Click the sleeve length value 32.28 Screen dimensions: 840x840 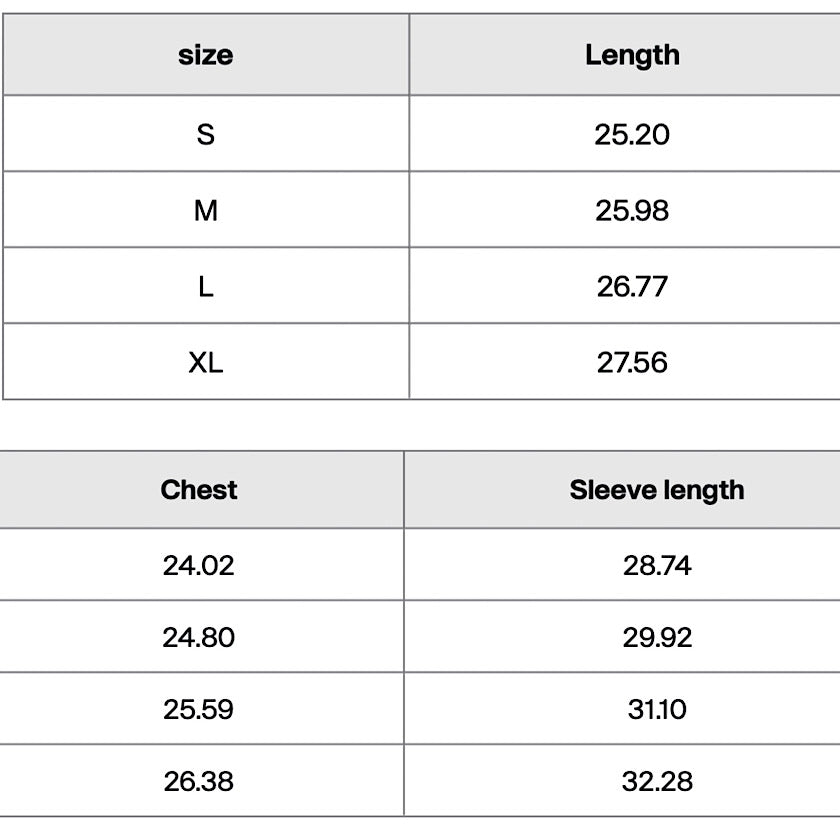coord(657,781)
